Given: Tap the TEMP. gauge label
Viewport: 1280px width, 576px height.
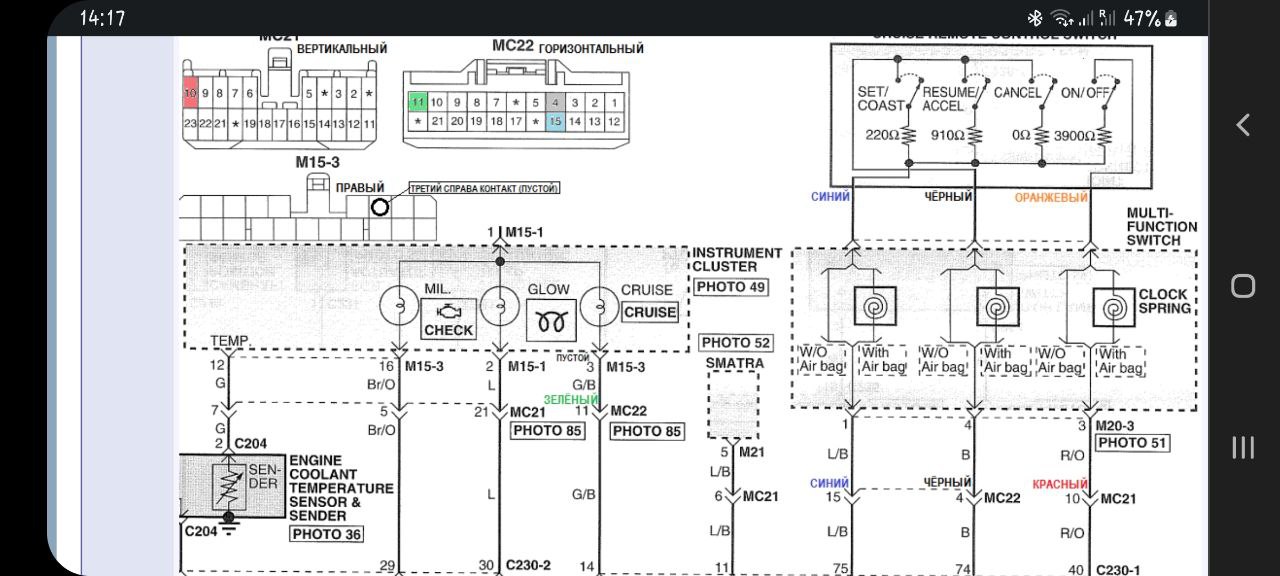Looking at the screenshot, I should (230, 341).
